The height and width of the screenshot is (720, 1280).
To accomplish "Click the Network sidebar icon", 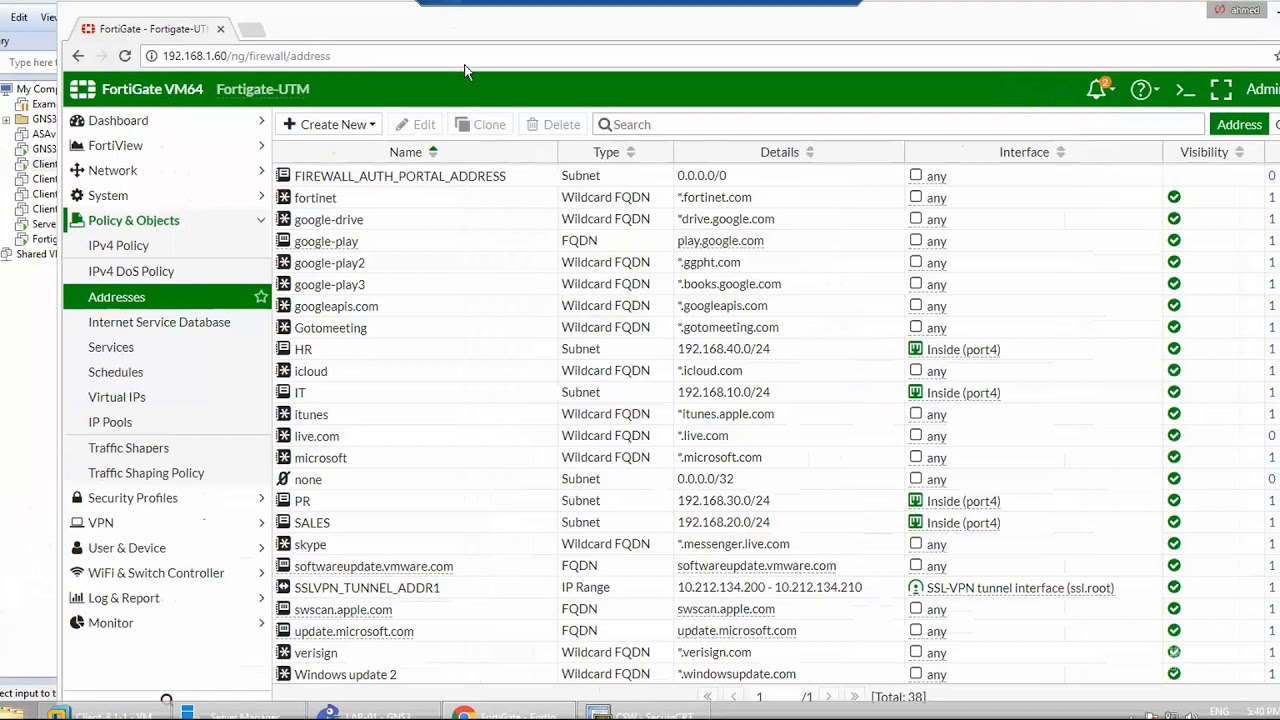I will tap(77, 170).
